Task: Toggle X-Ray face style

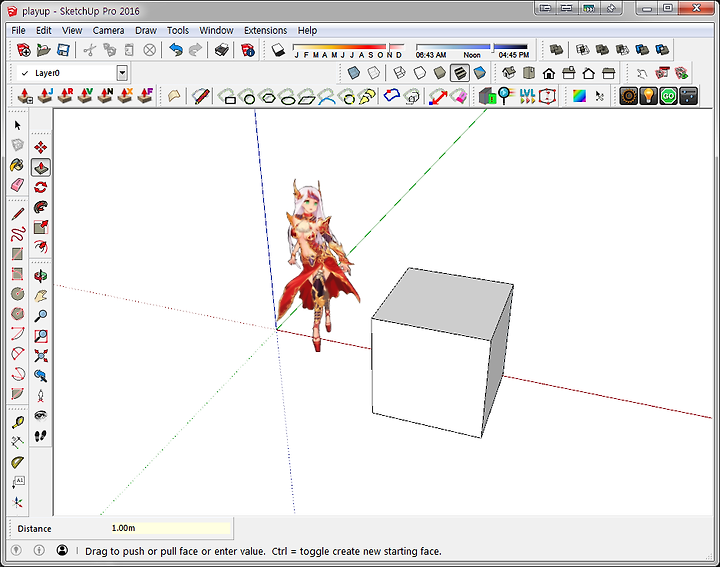Action: 354,73
